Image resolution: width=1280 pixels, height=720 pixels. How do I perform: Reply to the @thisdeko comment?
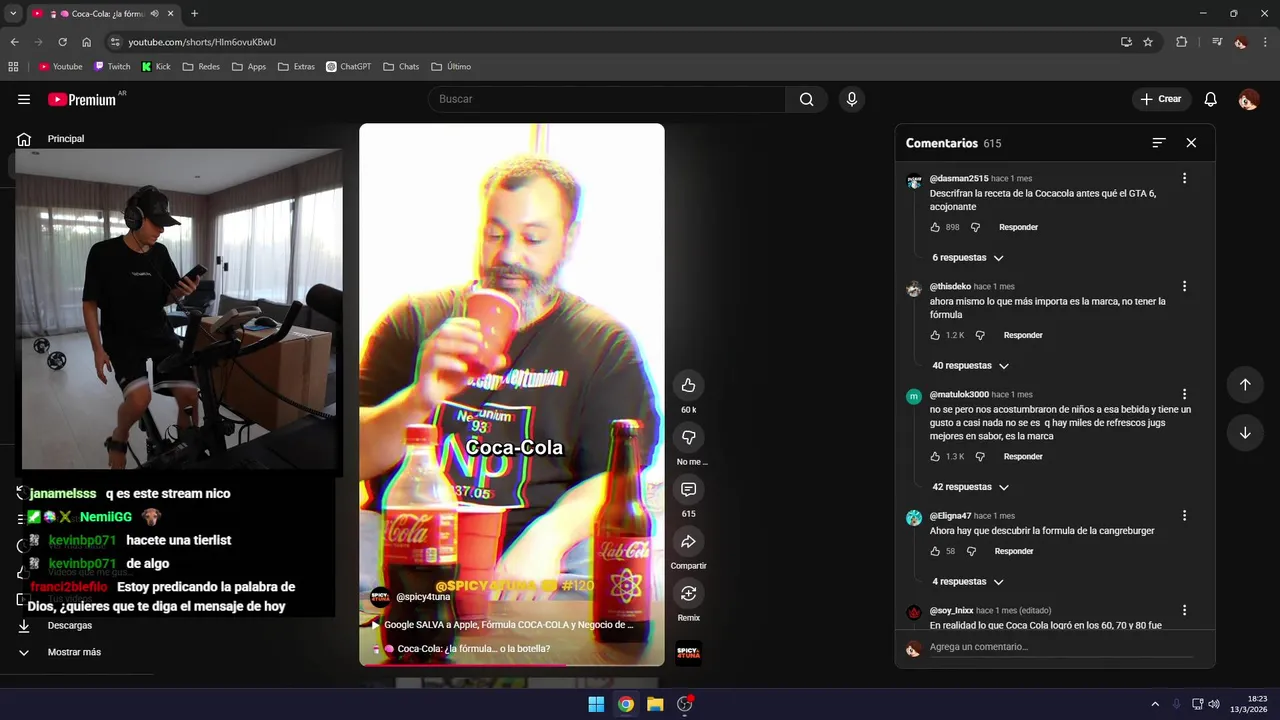(x=1023, y=335)
